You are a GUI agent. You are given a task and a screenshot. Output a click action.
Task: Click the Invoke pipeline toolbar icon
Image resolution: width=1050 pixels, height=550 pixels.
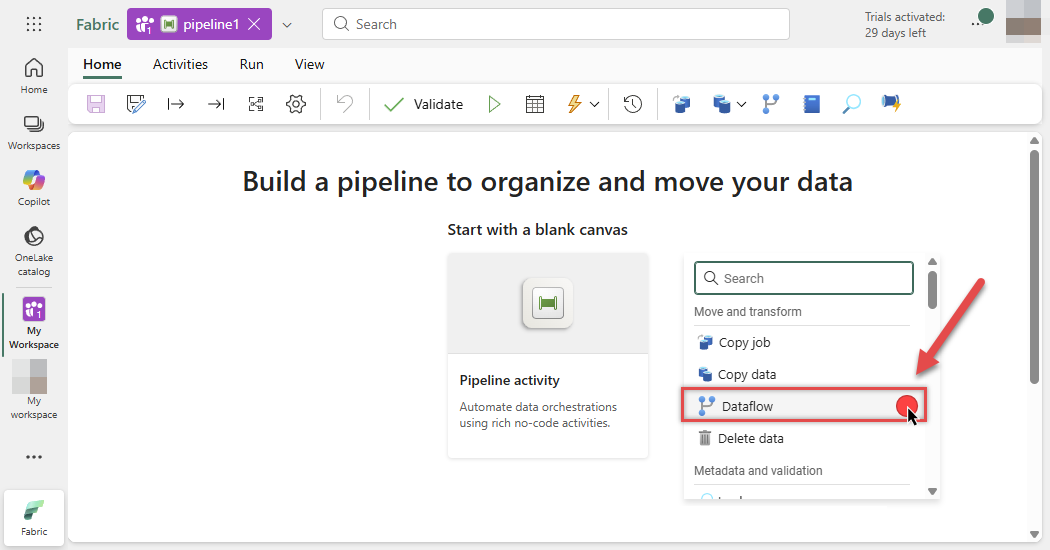[891, 103]
